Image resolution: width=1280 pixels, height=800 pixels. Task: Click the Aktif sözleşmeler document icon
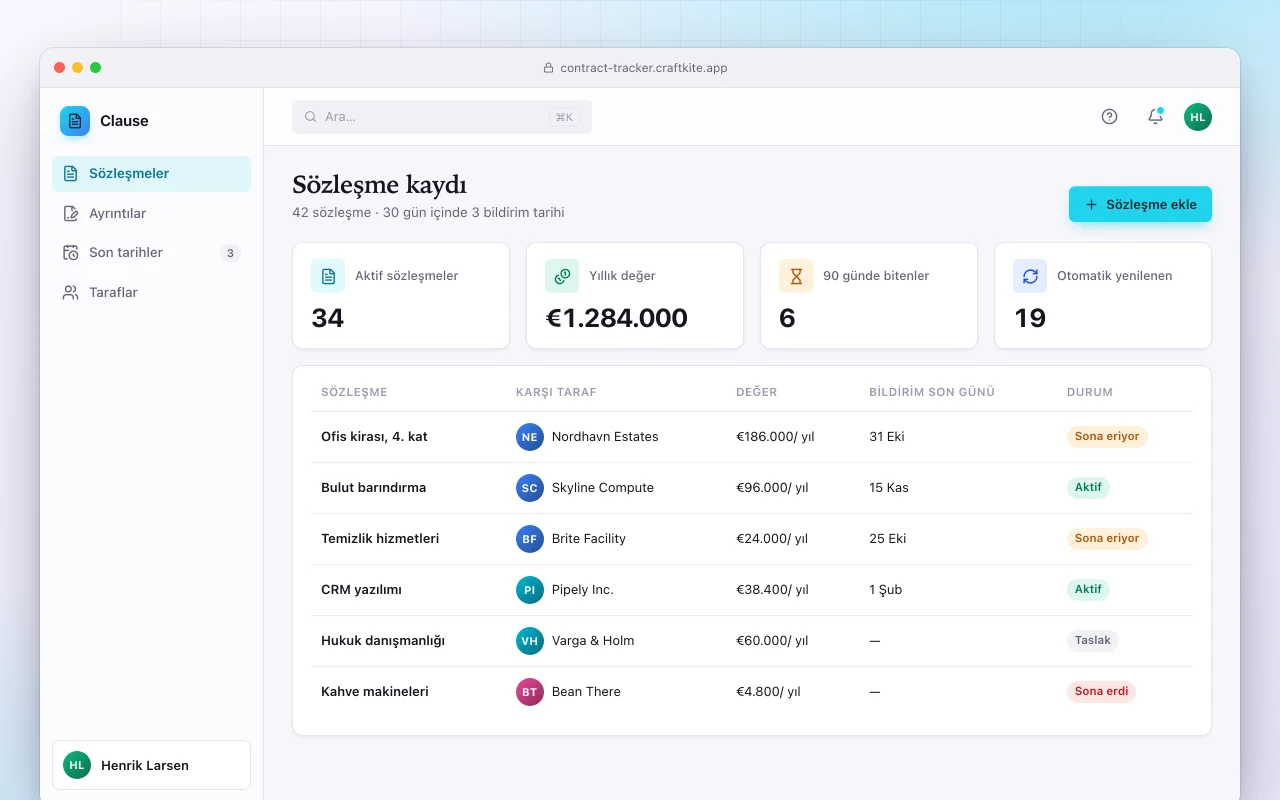[x=328, y=276]
